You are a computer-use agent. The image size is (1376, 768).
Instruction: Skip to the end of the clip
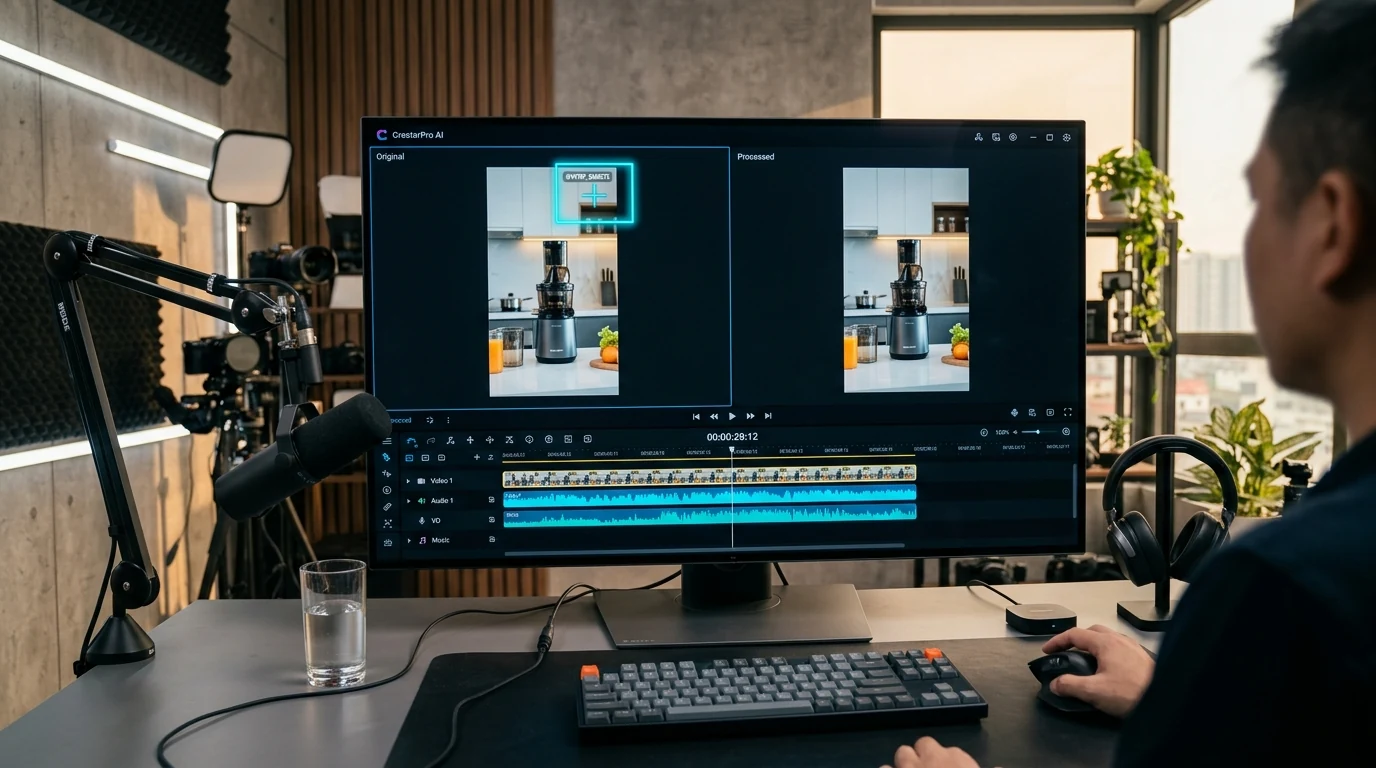[768, 416]
